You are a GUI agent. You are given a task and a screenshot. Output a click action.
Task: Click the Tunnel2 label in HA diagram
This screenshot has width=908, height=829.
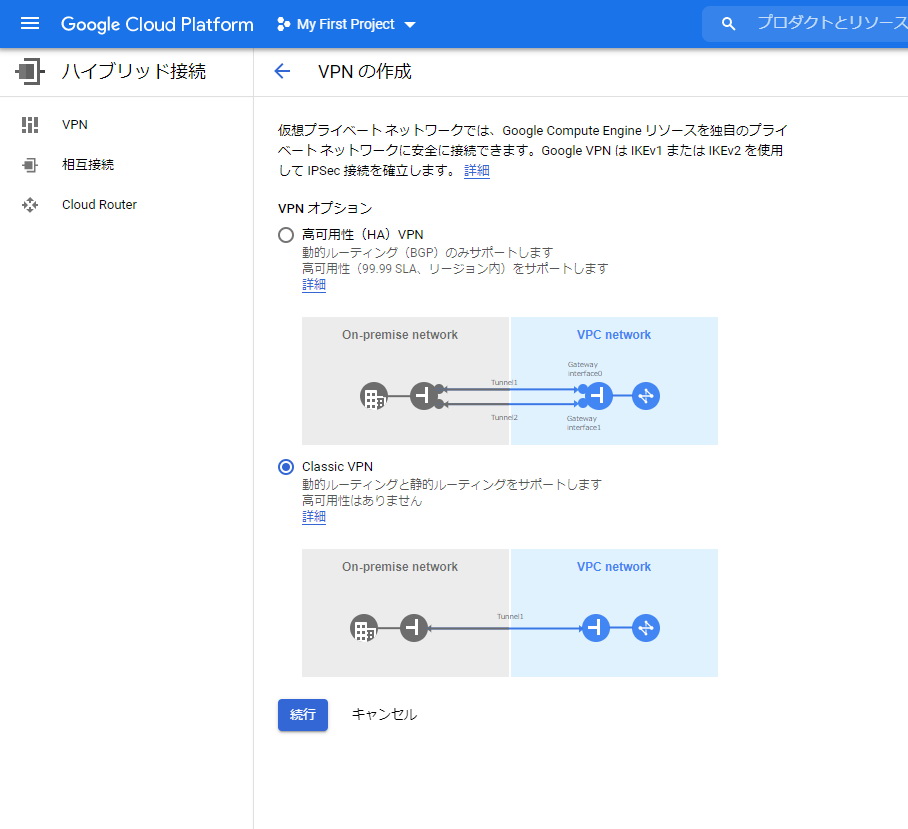click(x=504, y=417)
